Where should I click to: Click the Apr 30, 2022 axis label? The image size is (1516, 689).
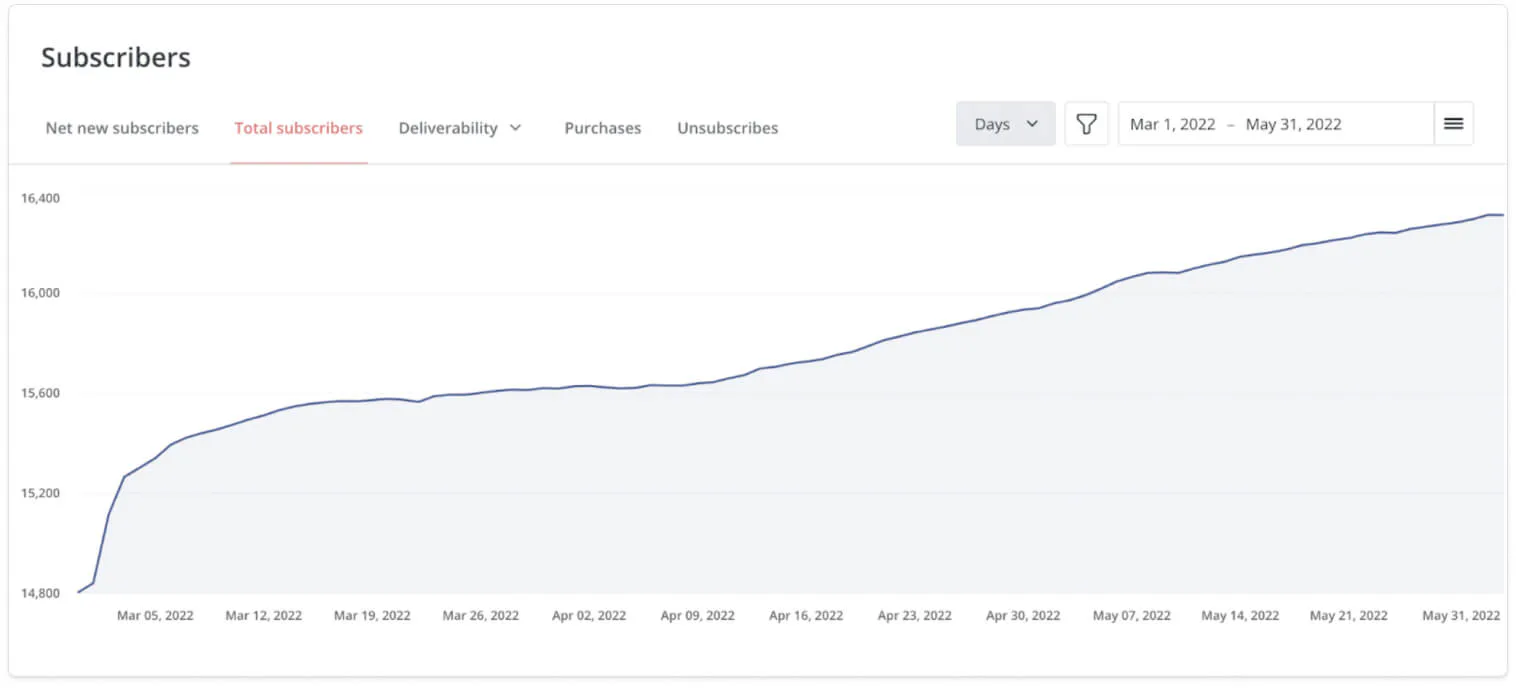point(1023,616)
